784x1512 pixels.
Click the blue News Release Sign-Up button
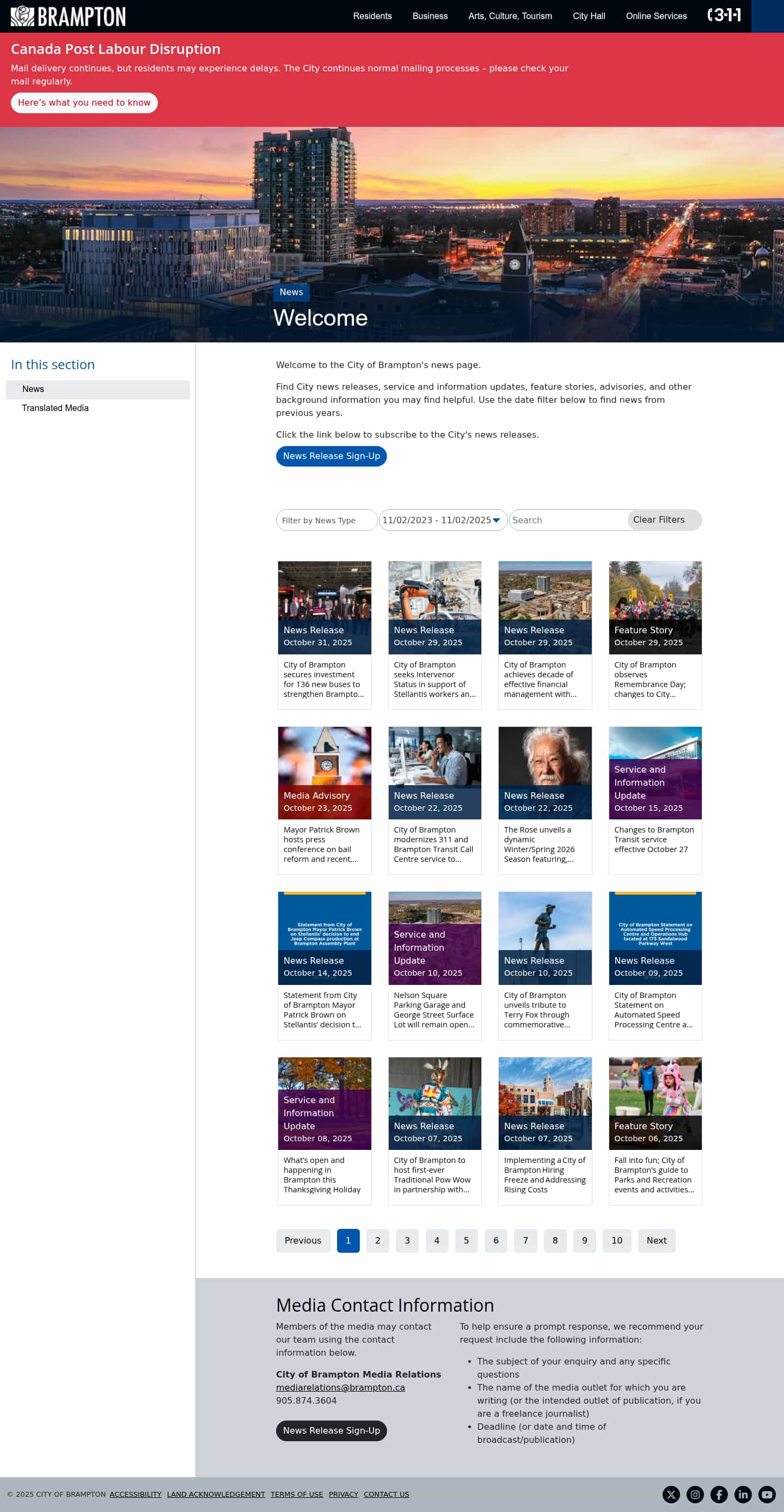(x=331, y=456)
